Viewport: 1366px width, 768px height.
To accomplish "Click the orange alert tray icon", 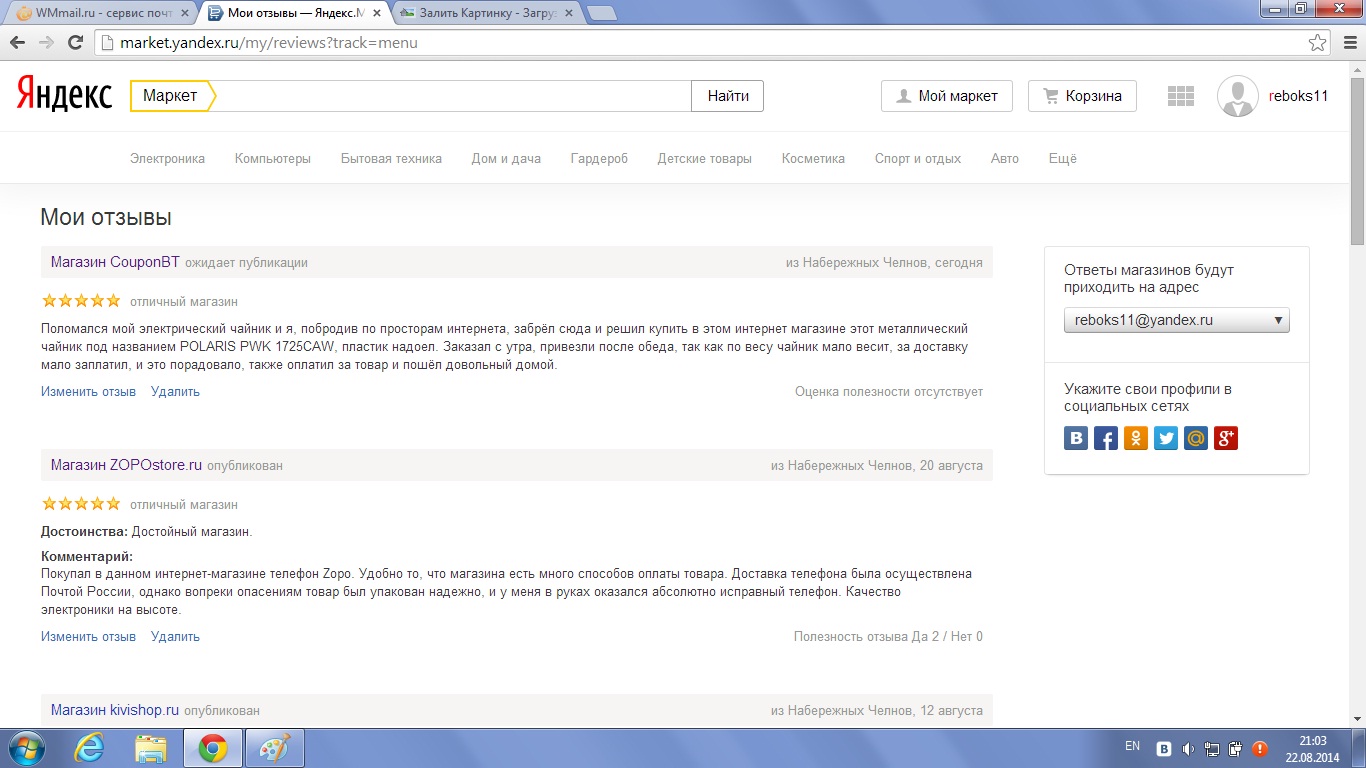I will click(x=1260, y=748).
